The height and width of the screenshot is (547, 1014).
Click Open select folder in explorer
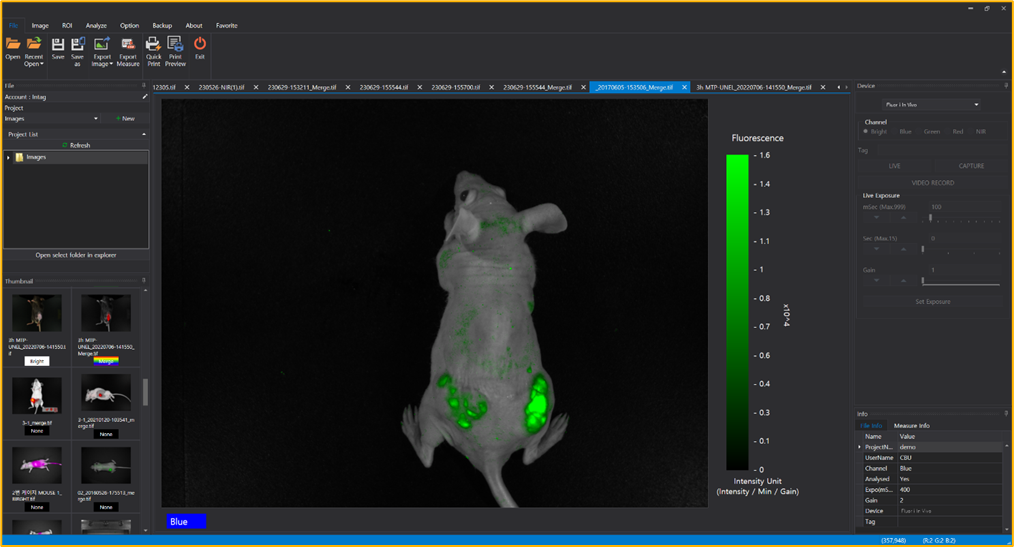(x=76, y=255)
